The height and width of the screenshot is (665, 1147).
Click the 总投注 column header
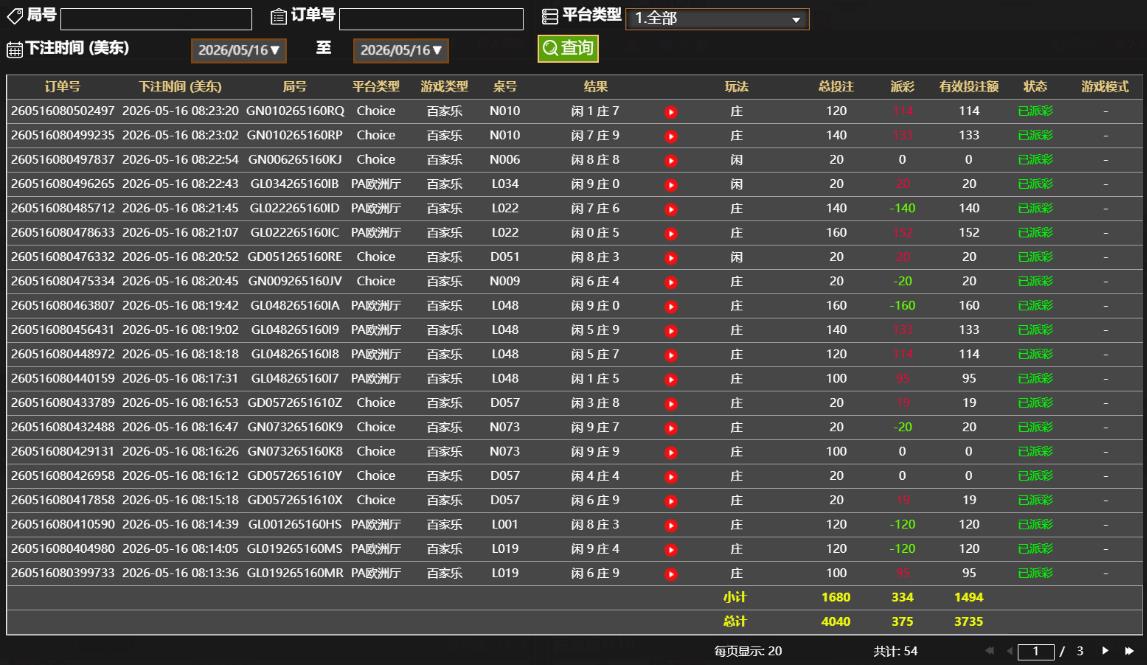836,86
